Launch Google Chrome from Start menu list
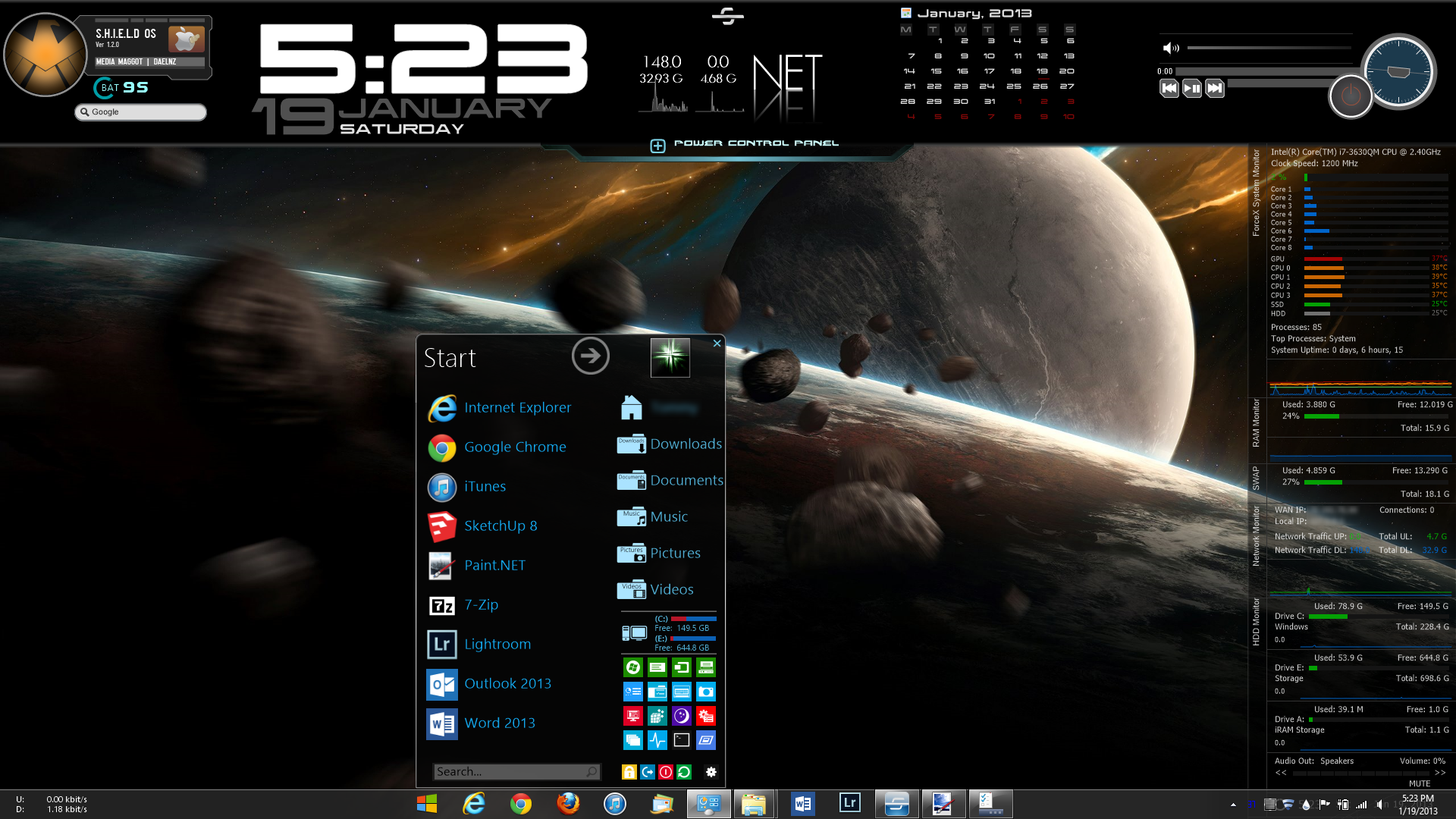Viewport: 1456px width, 819px height. click(x=497, y=447)
